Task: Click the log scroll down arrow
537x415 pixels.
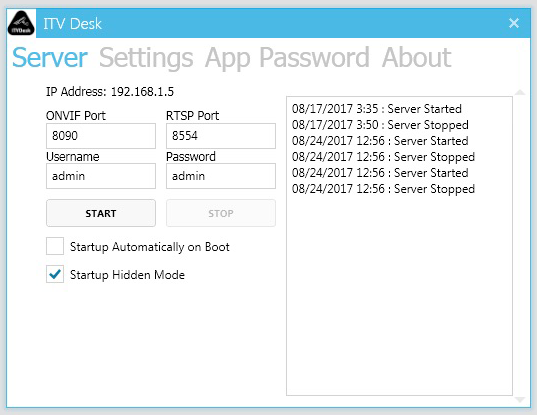Action: pos(520,400)
